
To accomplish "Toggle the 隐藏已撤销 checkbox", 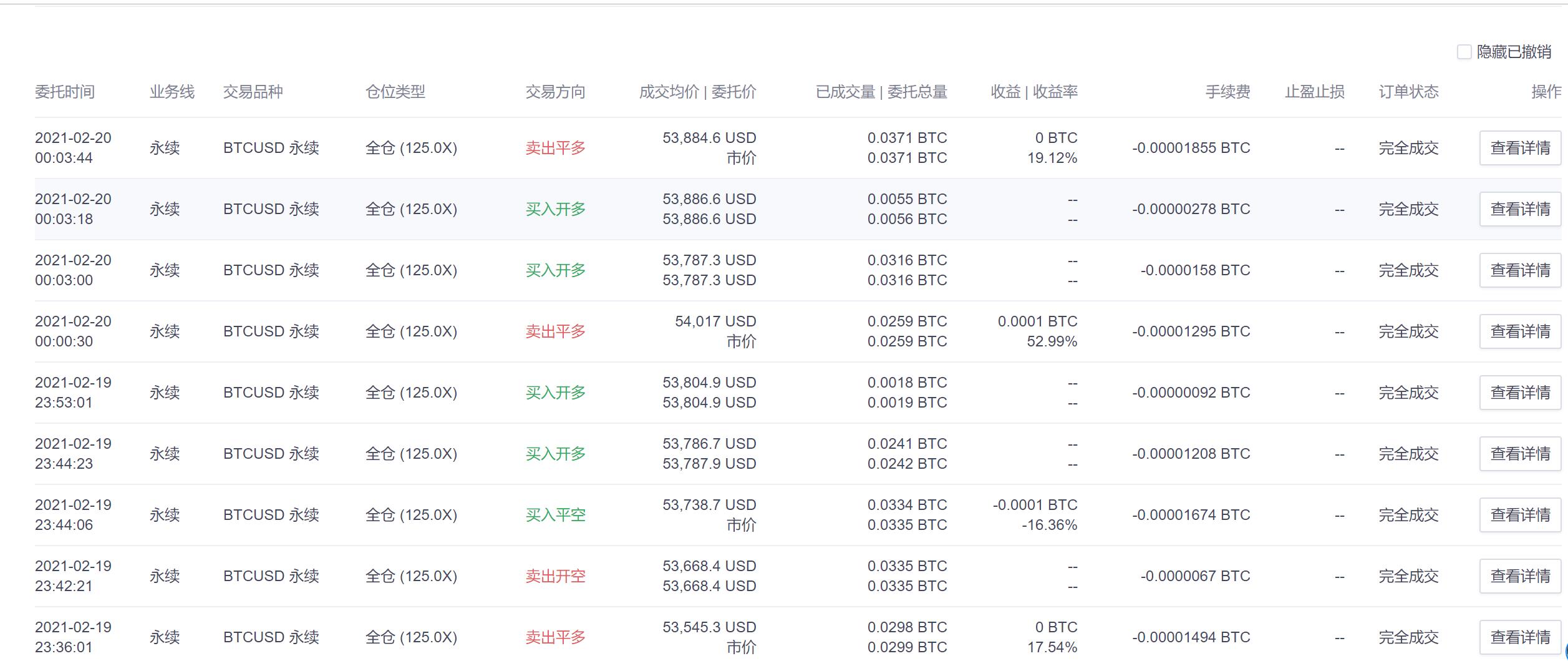I will (x=1464, y=52).
